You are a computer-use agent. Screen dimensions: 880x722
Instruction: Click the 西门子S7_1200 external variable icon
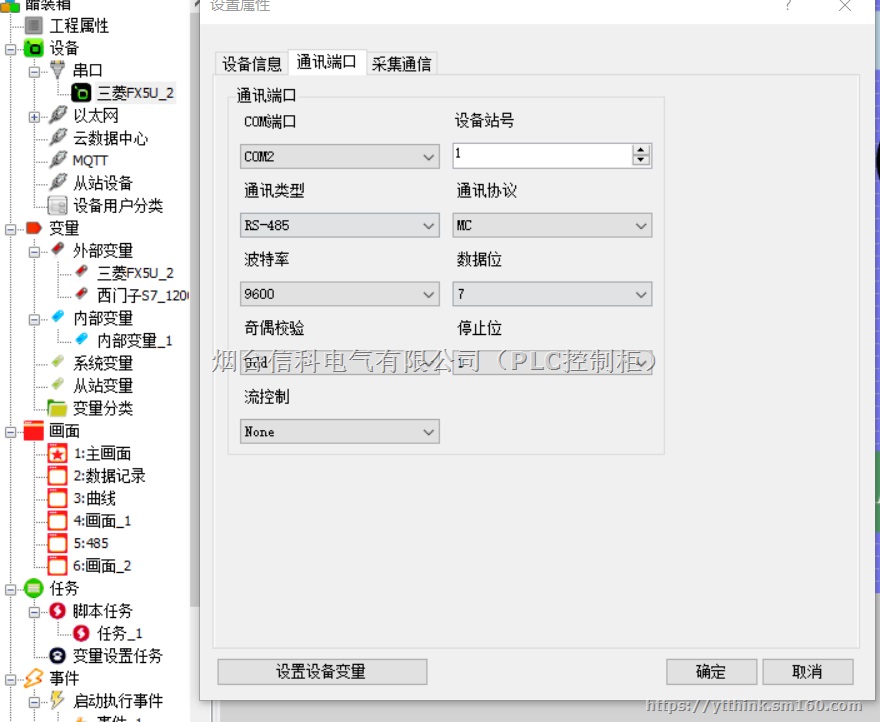click(x=80, y=295)
